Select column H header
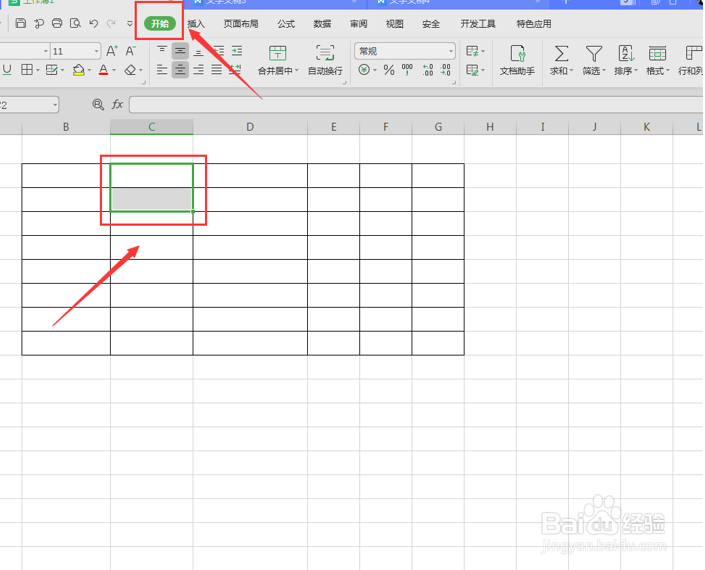The width and height of the screenshot is (705, 570). click(x=490, y=127)
